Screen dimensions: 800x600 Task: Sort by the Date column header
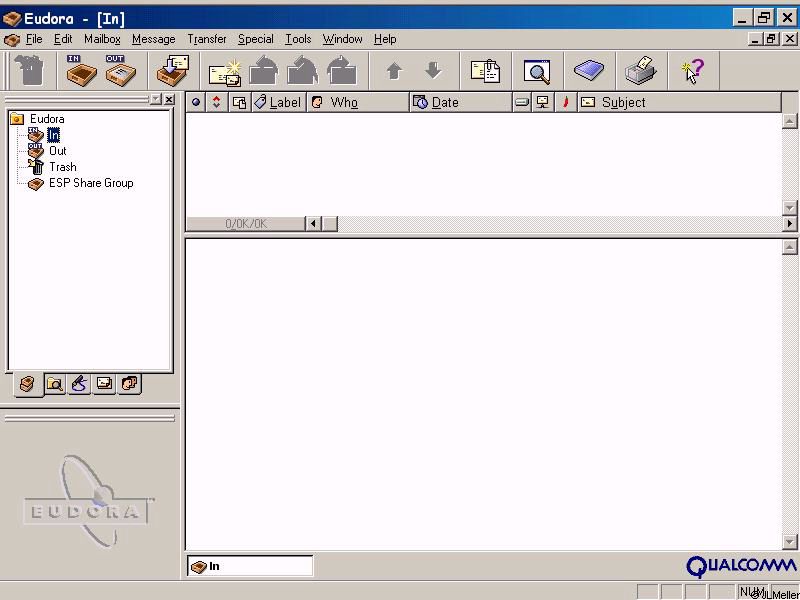pyautogui.click(x=460, y=103)
